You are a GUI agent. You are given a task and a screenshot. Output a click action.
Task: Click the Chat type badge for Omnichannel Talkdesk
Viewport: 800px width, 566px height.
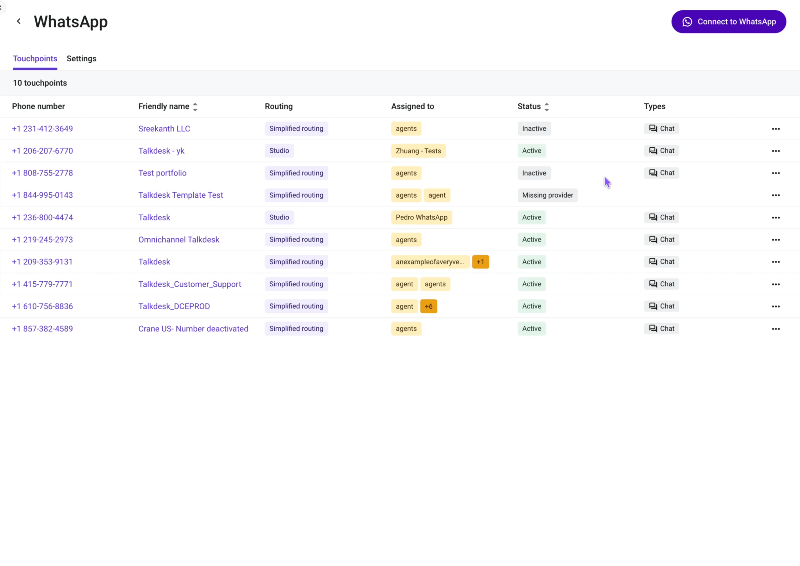(x=661, y=239)
